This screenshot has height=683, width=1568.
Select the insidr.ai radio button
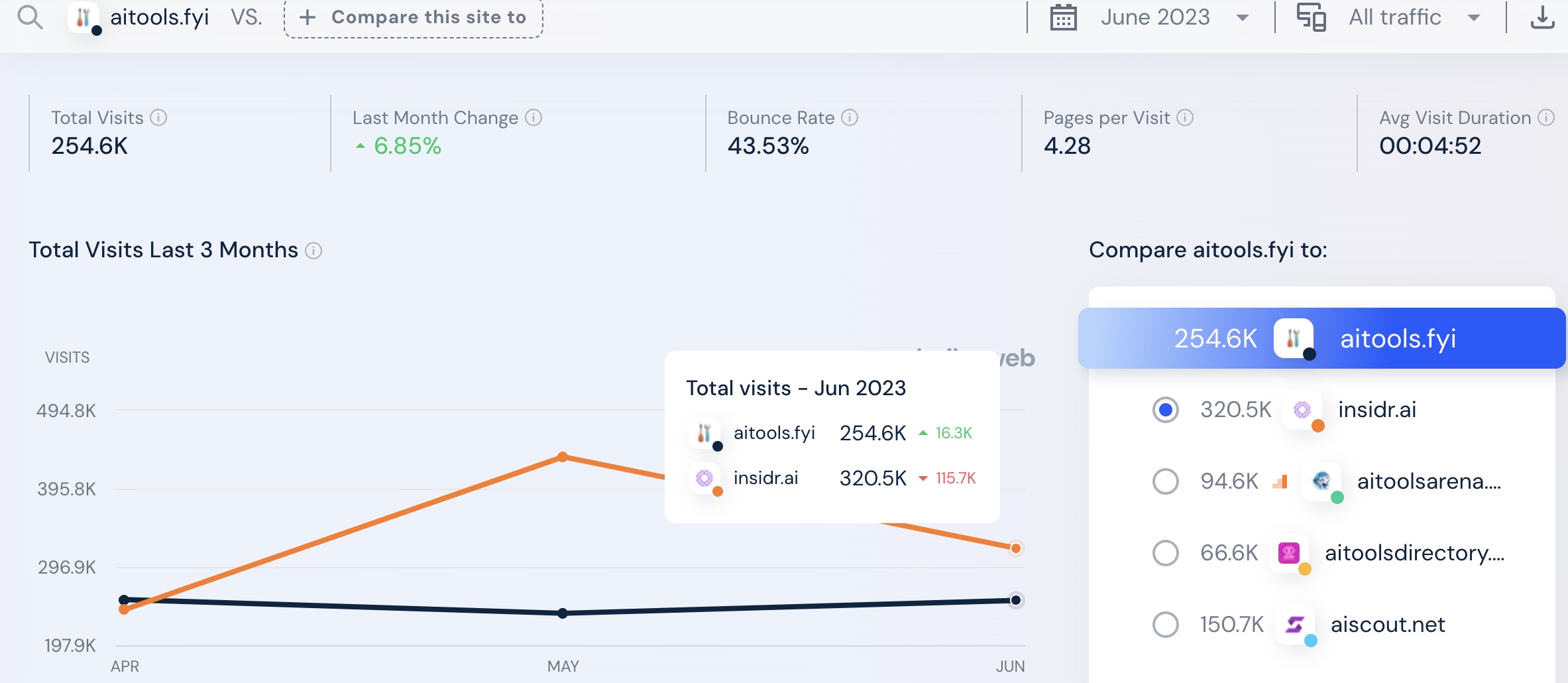1165,410
